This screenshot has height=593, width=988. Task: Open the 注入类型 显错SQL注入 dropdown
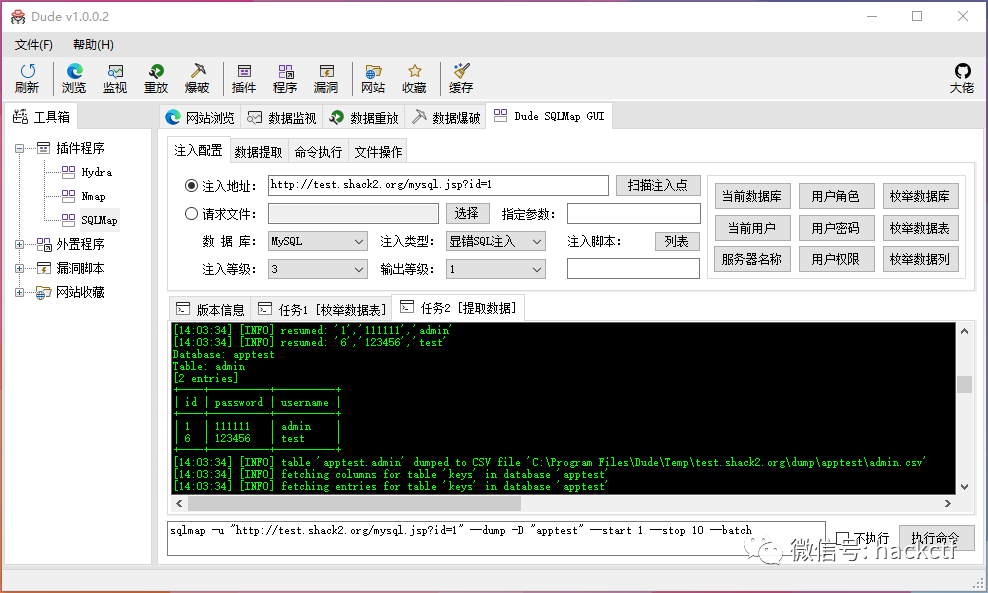(x=496, y=241)
